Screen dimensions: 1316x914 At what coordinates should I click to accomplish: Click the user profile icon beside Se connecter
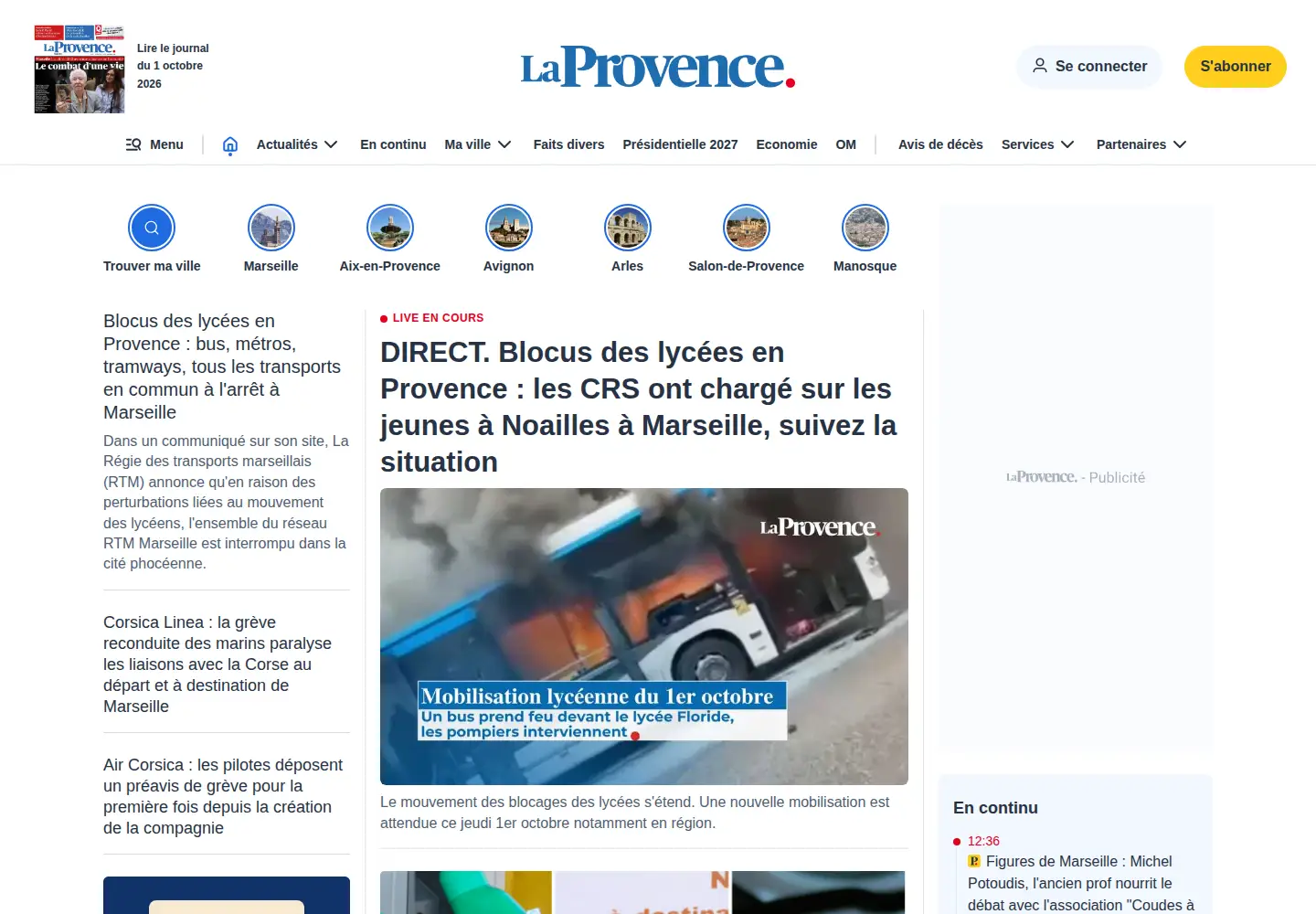click(1040, 66)
